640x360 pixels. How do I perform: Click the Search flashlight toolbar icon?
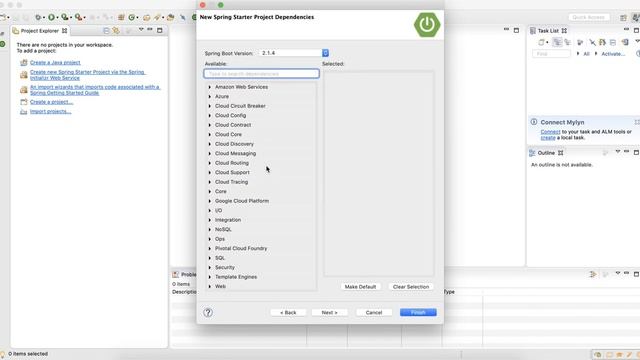[x=157, y=17]
